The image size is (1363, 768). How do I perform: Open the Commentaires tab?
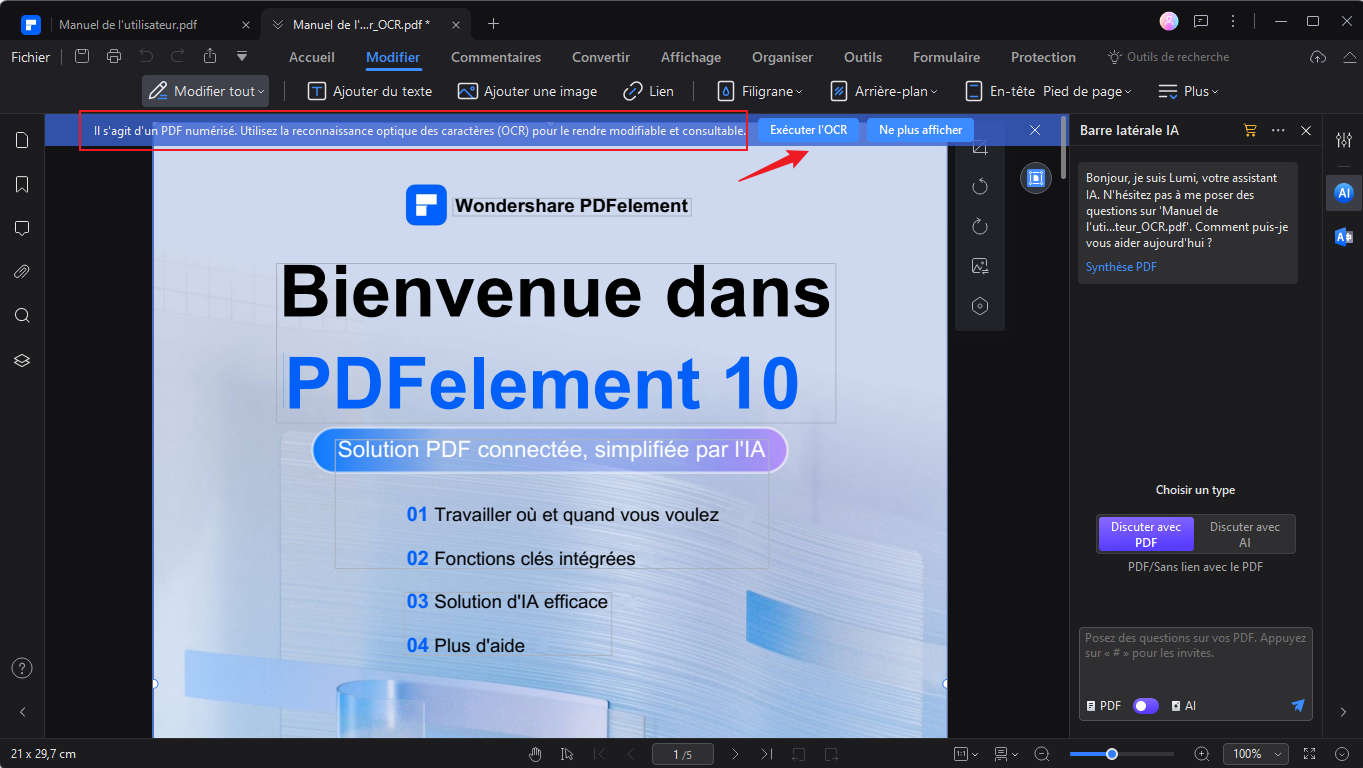pyautogui.click(x=496, y=57)
